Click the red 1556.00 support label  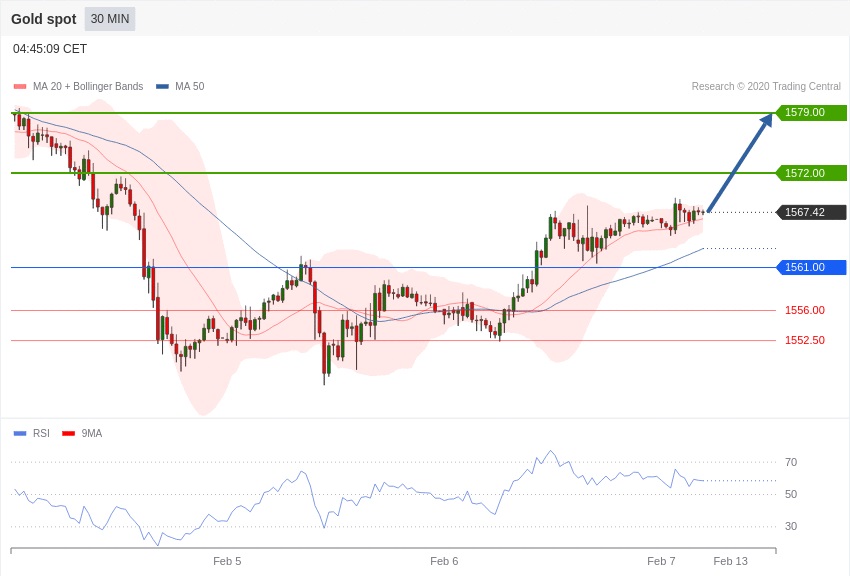point(804,310)
